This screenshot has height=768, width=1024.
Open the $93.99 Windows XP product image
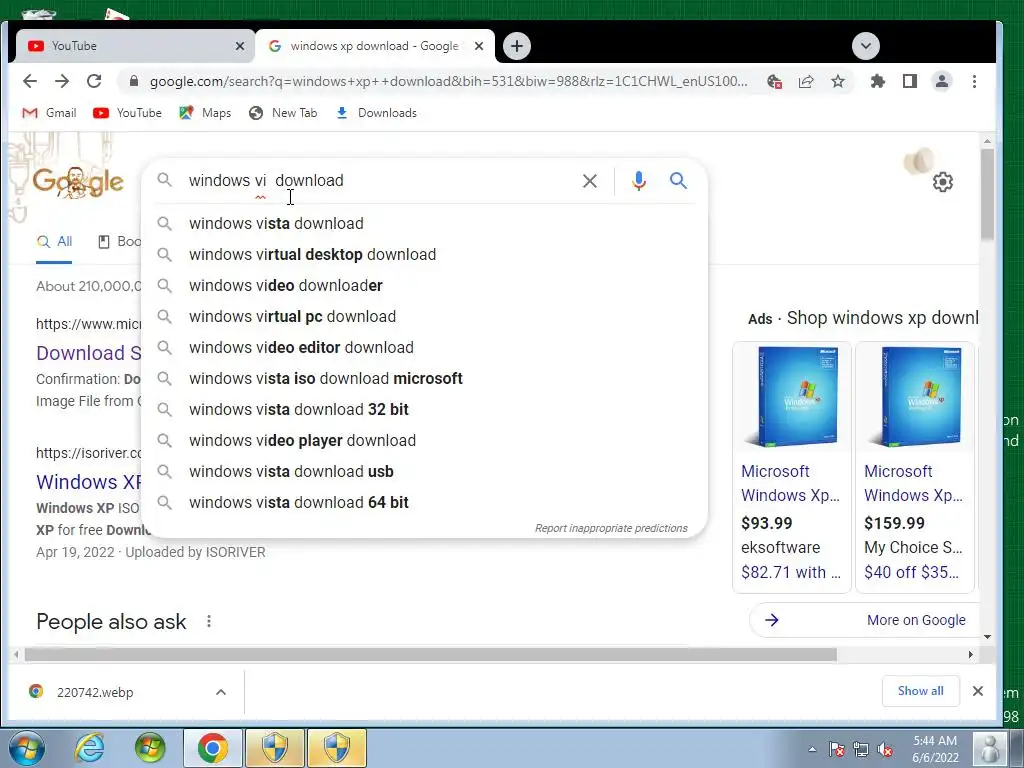pyautogui.click(x=792, y=397)
